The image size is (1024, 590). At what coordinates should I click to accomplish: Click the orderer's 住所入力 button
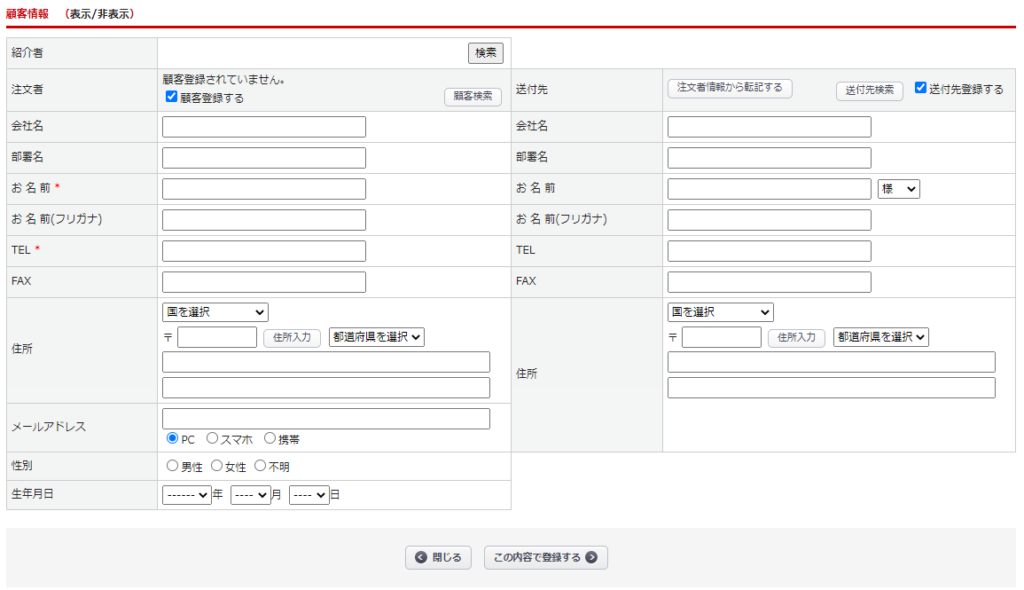(291, 337)
